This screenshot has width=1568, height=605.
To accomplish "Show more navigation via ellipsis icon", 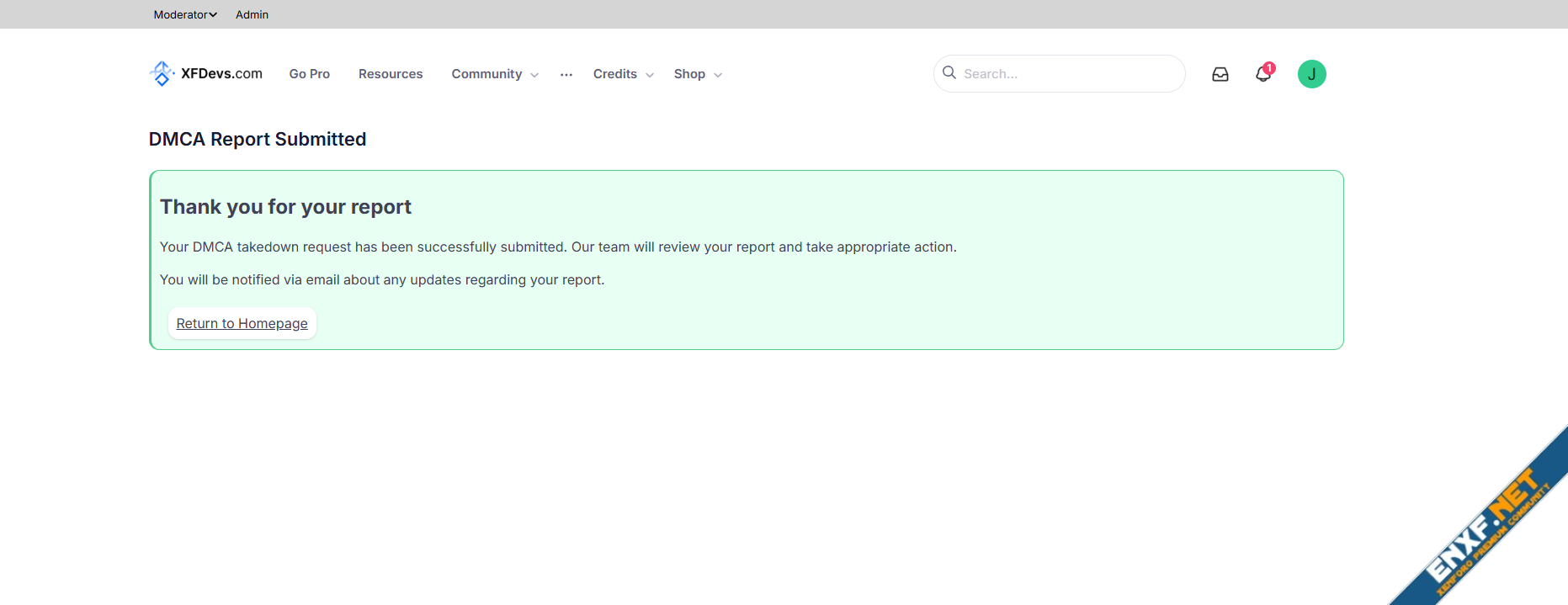I will [566, 75].
